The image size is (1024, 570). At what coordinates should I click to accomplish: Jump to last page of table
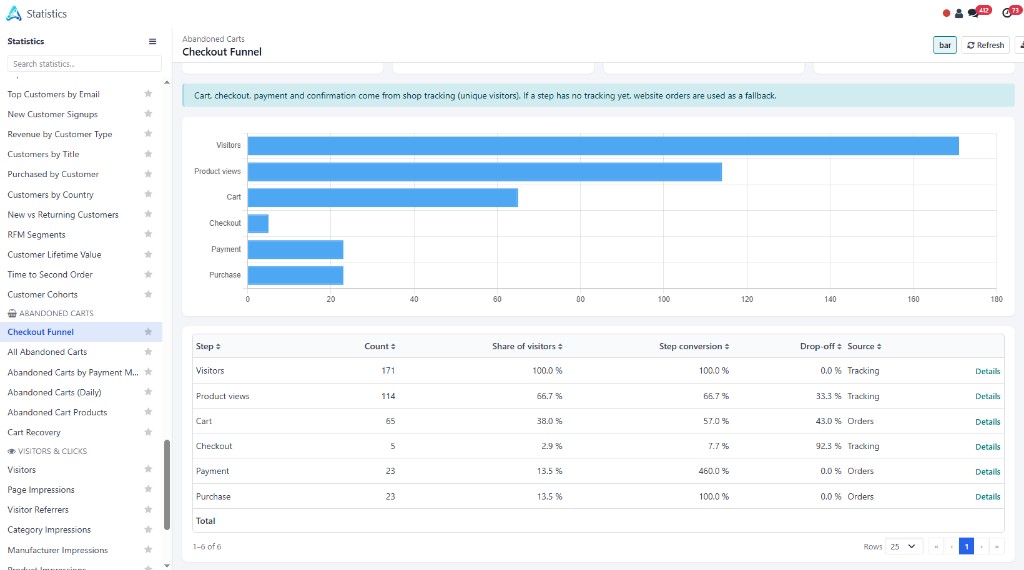[997, 546]
